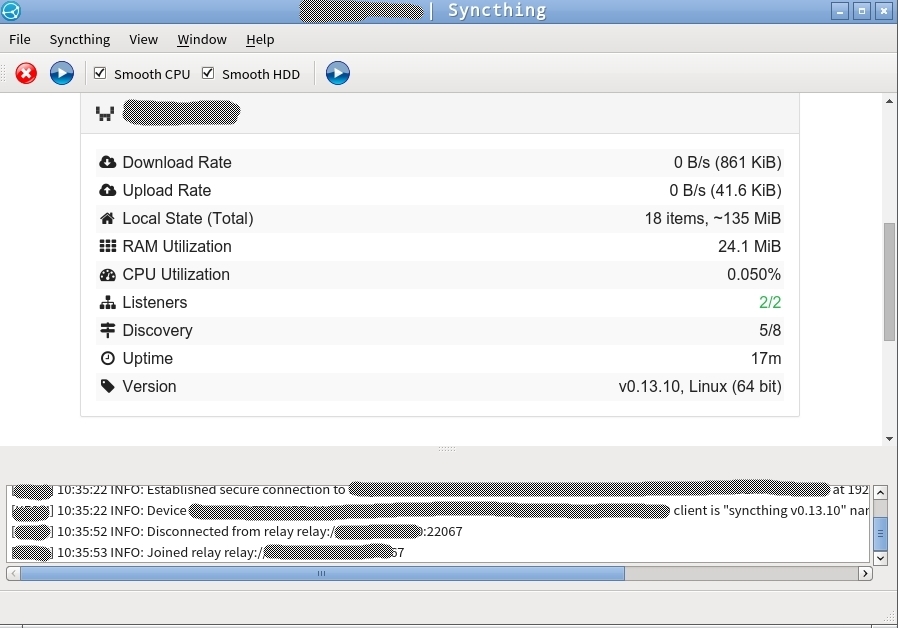Click the log horizontal scroll left arrow
Screen dimensions: 898x628
[13, 573]
